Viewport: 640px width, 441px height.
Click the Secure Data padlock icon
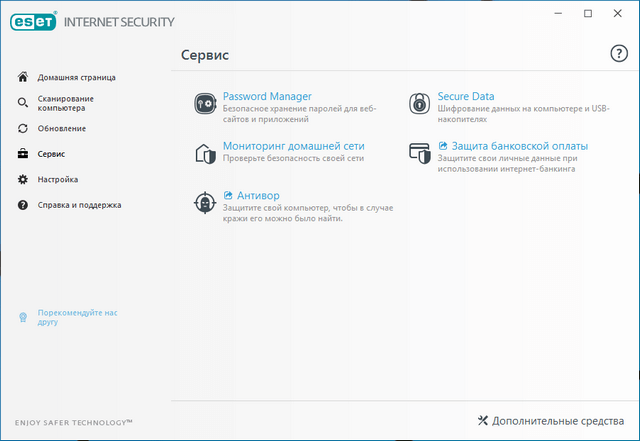pos(420,102)
